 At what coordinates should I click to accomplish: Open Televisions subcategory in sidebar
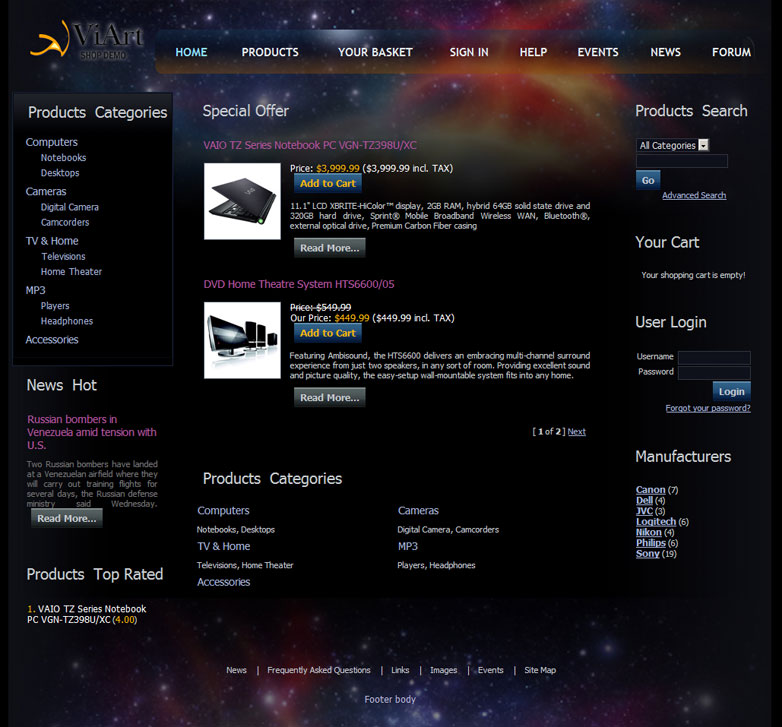[63, 256]
